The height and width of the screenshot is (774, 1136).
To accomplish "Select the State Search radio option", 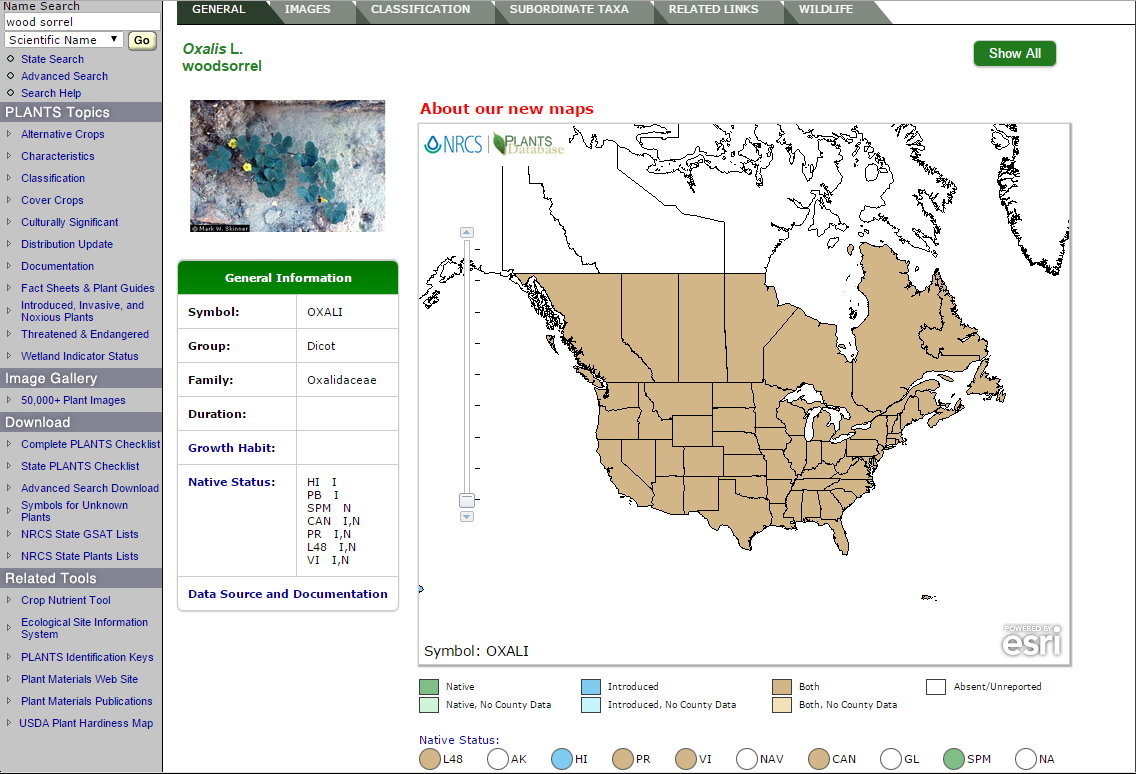I will (x=11, y=59).
